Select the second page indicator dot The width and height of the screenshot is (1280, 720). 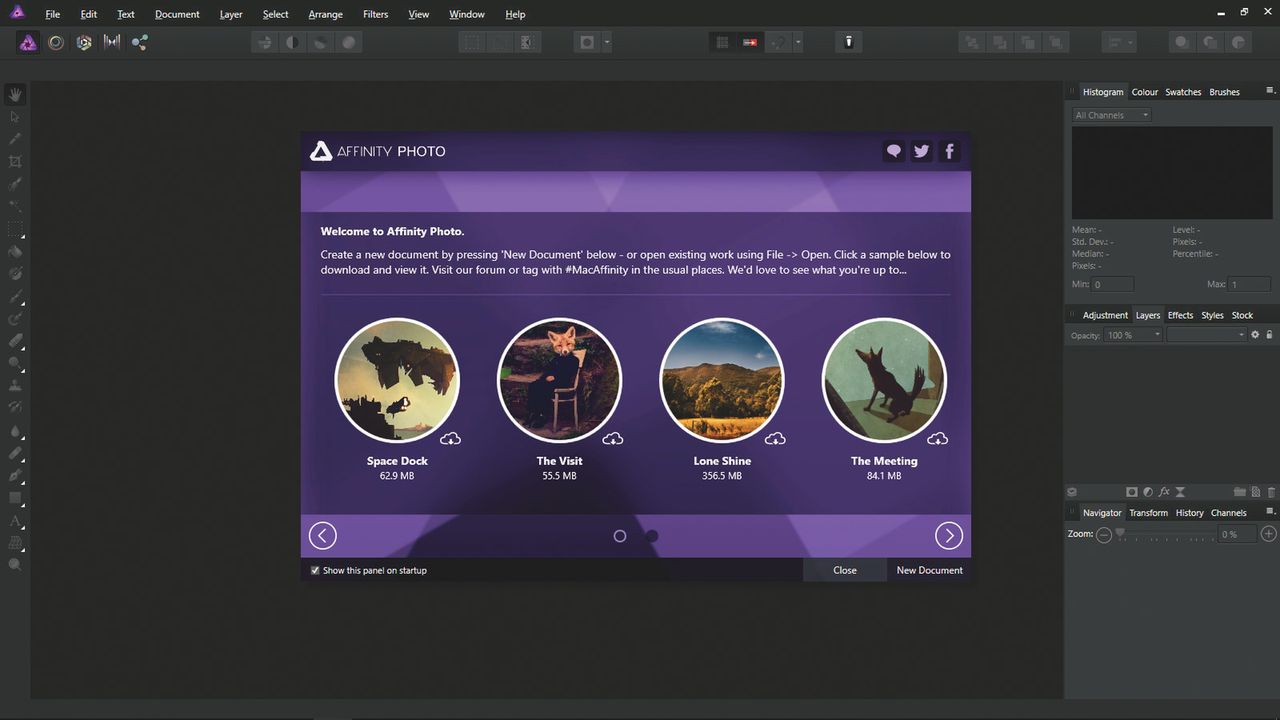(652, 536)
